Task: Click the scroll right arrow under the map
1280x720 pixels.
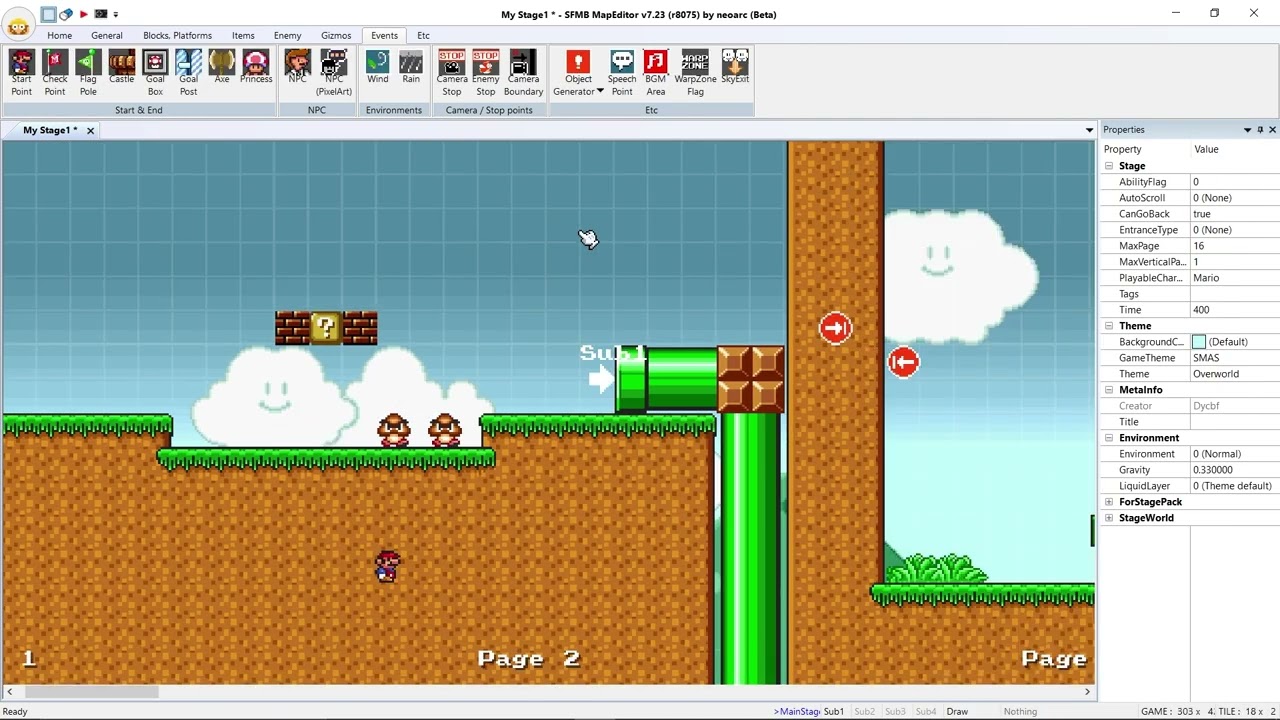Action: tap(1087, 691)
